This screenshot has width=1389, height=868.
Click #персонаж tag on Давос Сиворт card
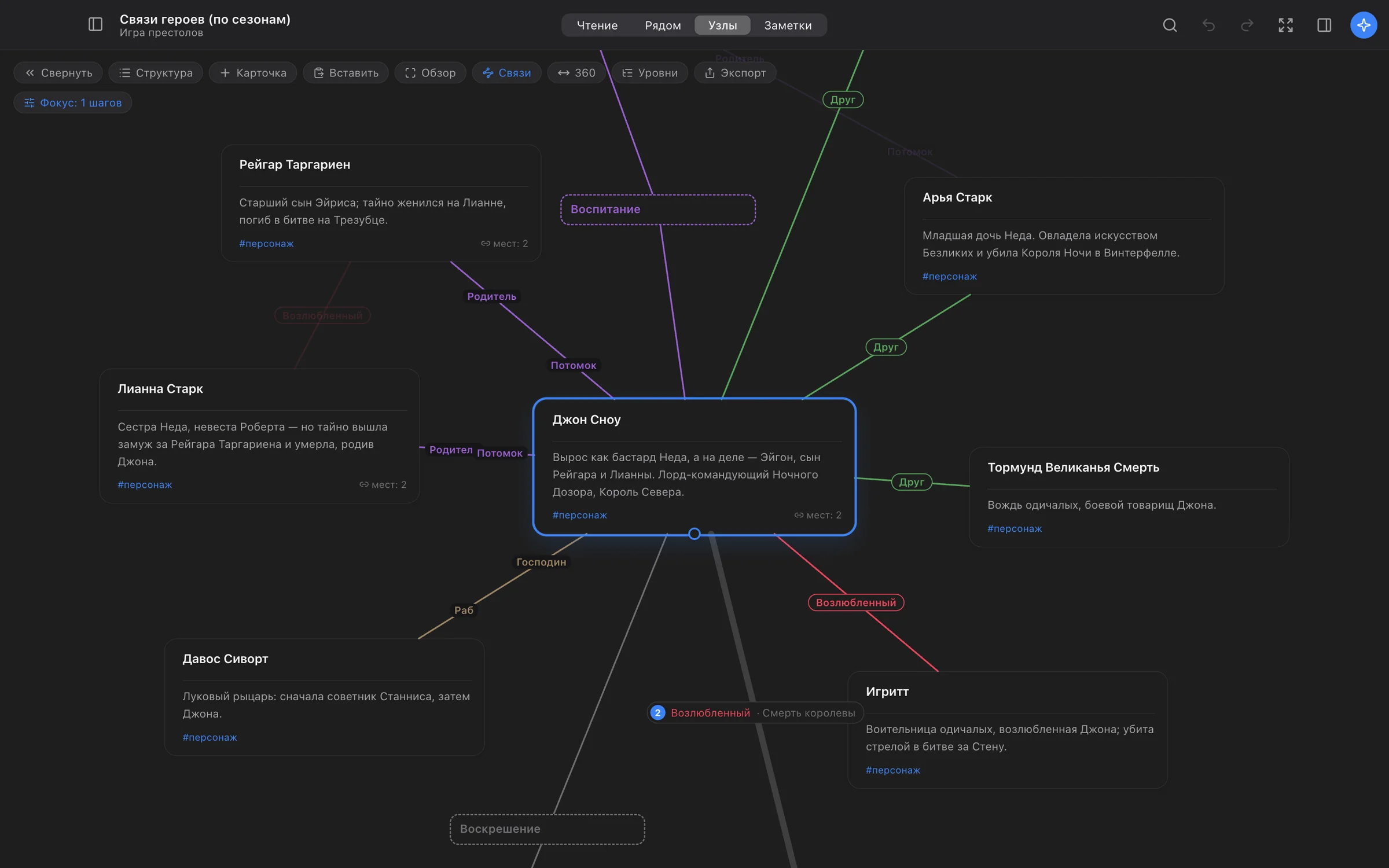tap(210, 737)
